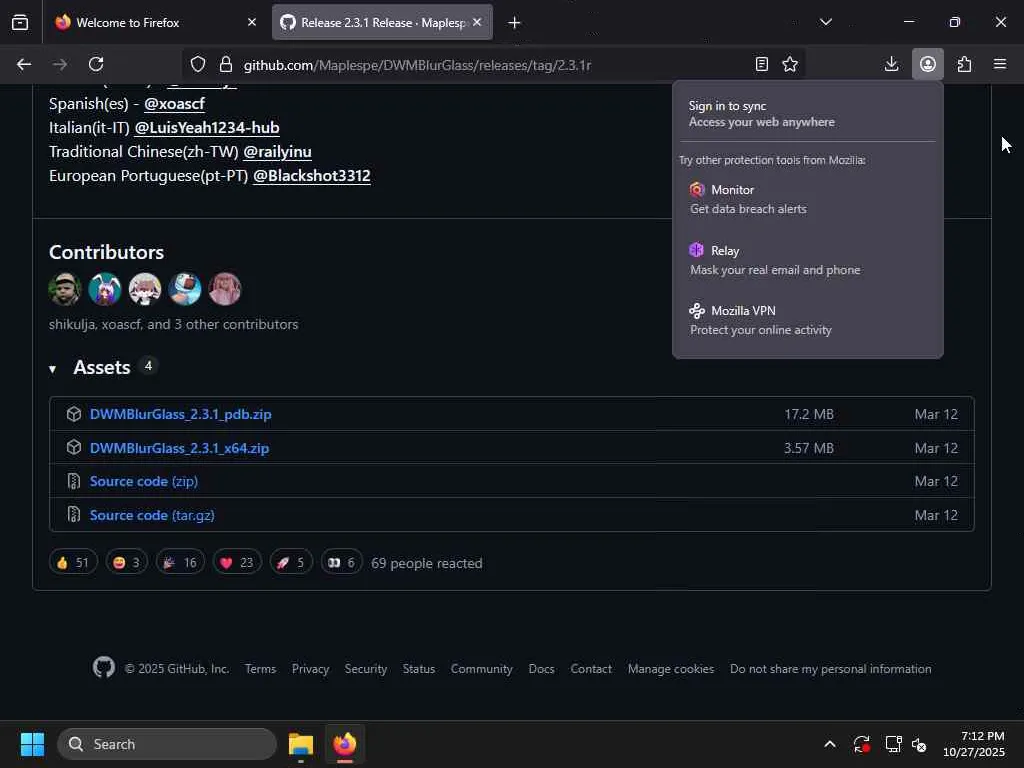1024x768 pixels.
Task: Download Source code (zip)
Action: click(144, 481)
